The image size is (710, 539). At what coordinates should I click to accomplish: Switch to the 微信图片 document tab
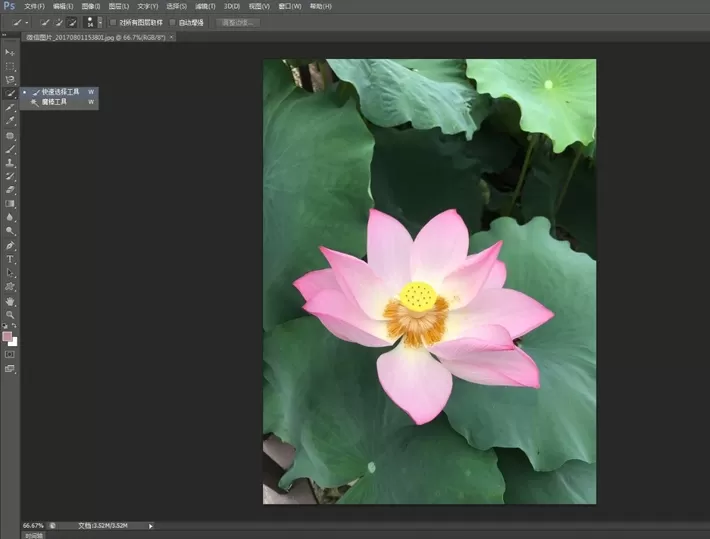pyautogui.click(x=96, y=38)
